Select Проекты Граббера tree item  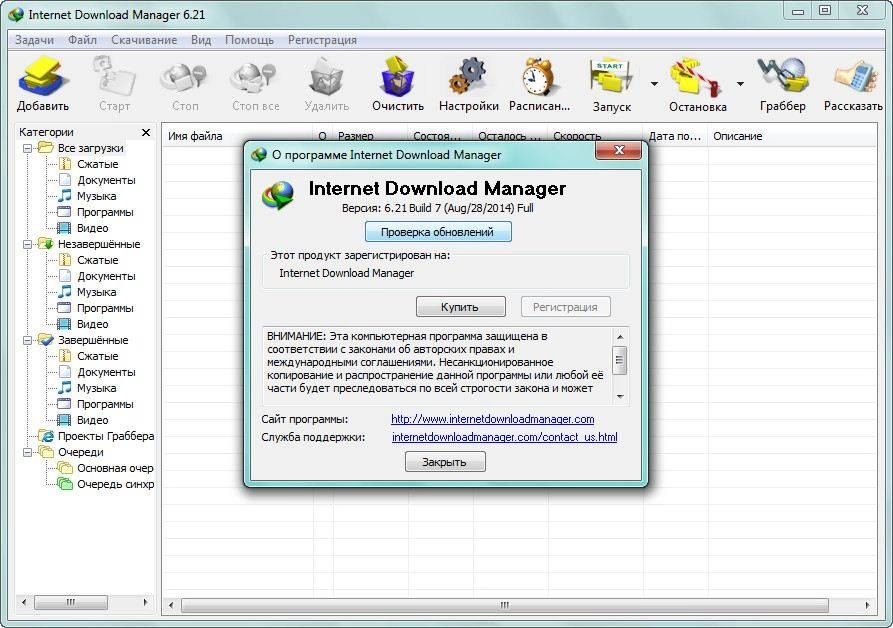(x=106, y=436)
